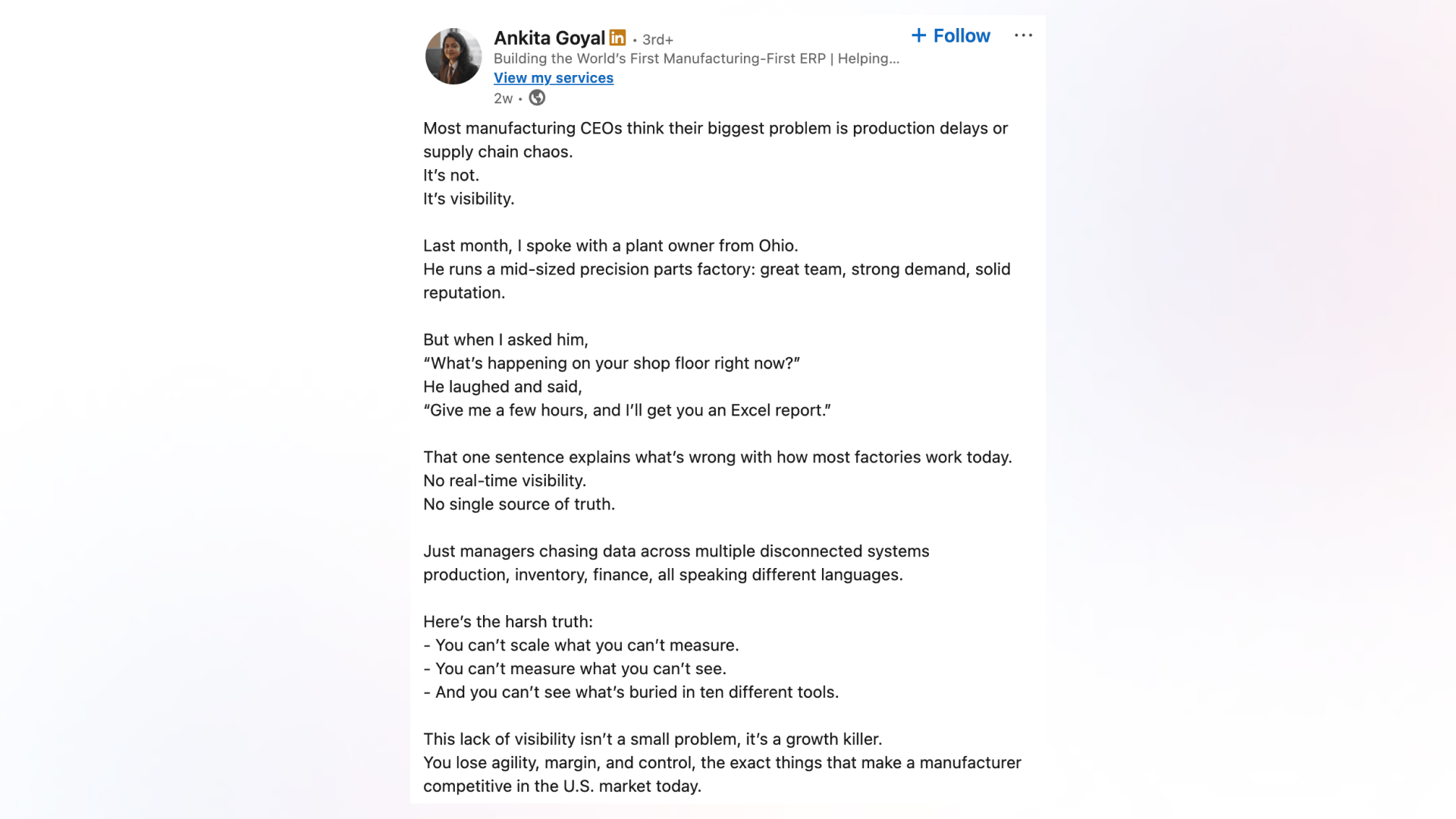Click the Excel report quote
1456x819 pixels.
(x=627, y=410)
